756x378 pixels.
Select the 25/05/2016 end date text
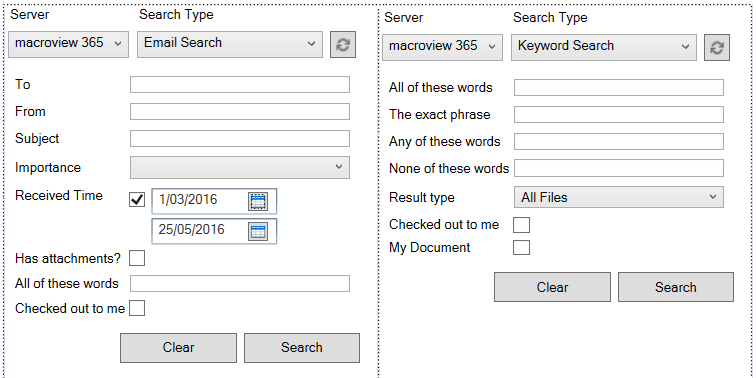(x=191, y=230)
